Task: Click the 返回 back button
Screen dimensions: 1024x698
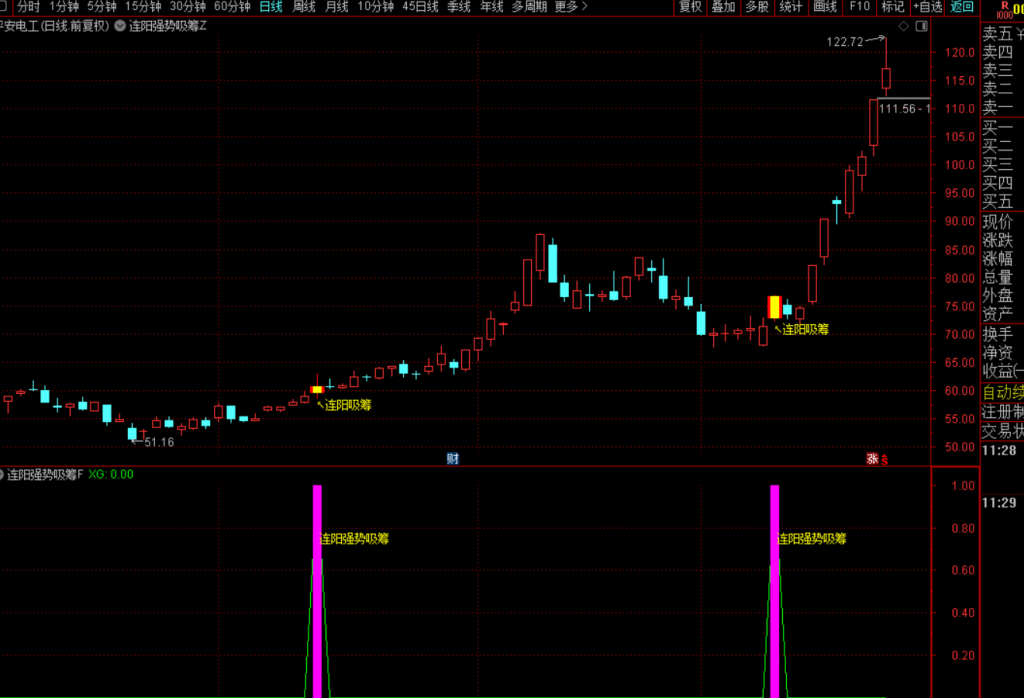Action: coord(961,7)
